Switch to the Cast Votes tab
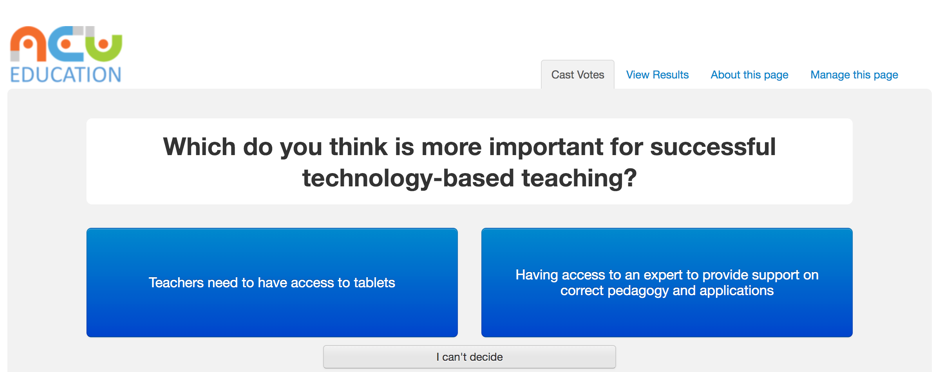The height and width of the screenshot is (372, 940). tap(577, 75)
